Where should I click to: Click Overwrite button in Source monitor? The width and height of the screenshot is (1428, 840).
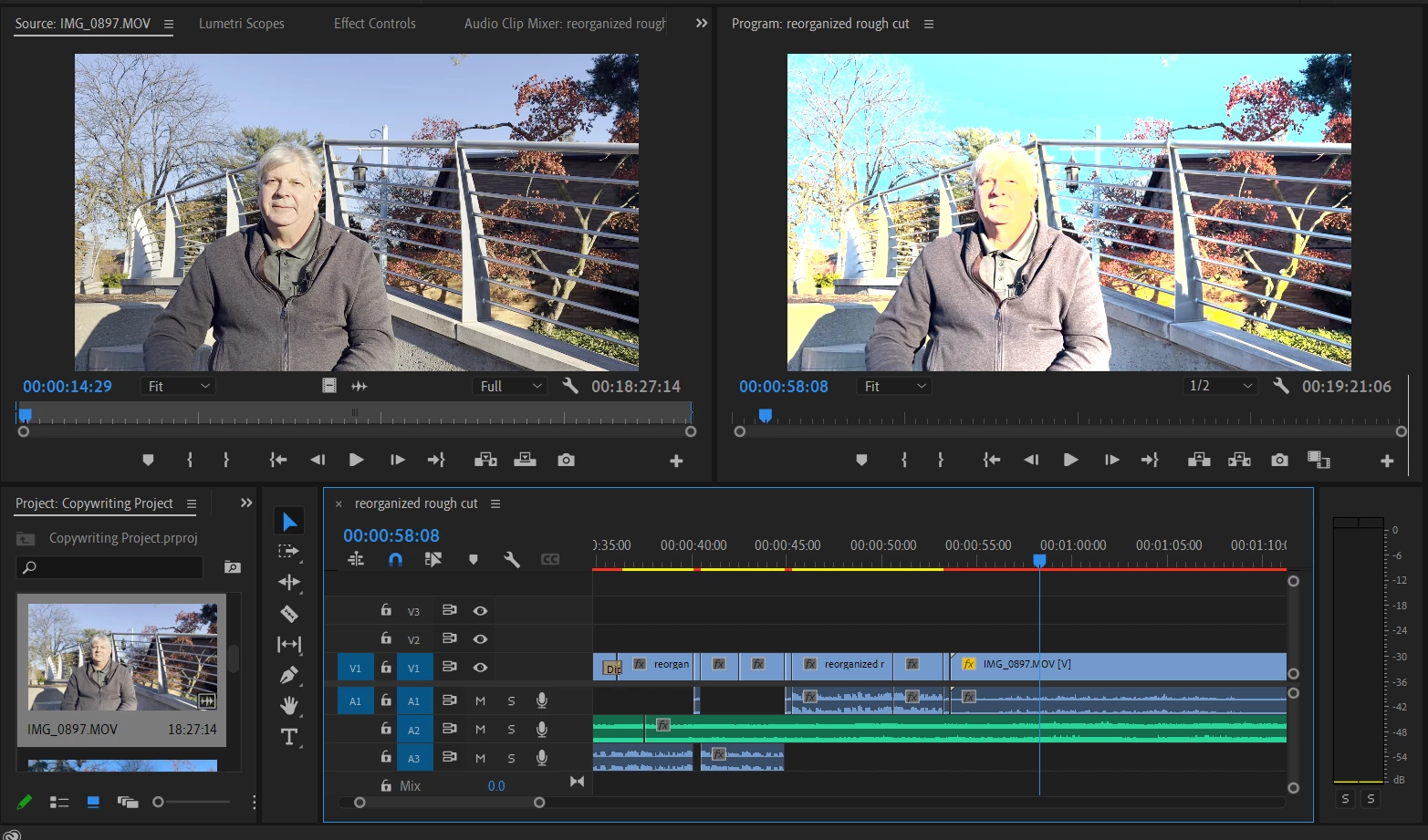[x=526, y=460]
